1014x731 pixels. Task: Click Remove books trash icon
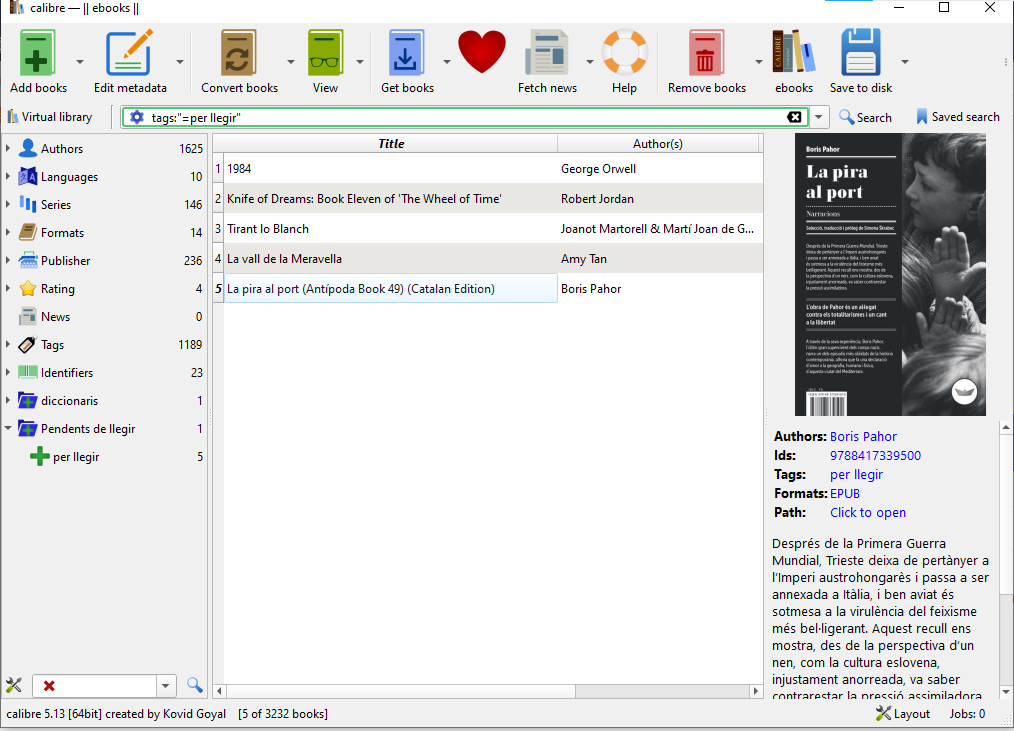[x=706, y=52]
